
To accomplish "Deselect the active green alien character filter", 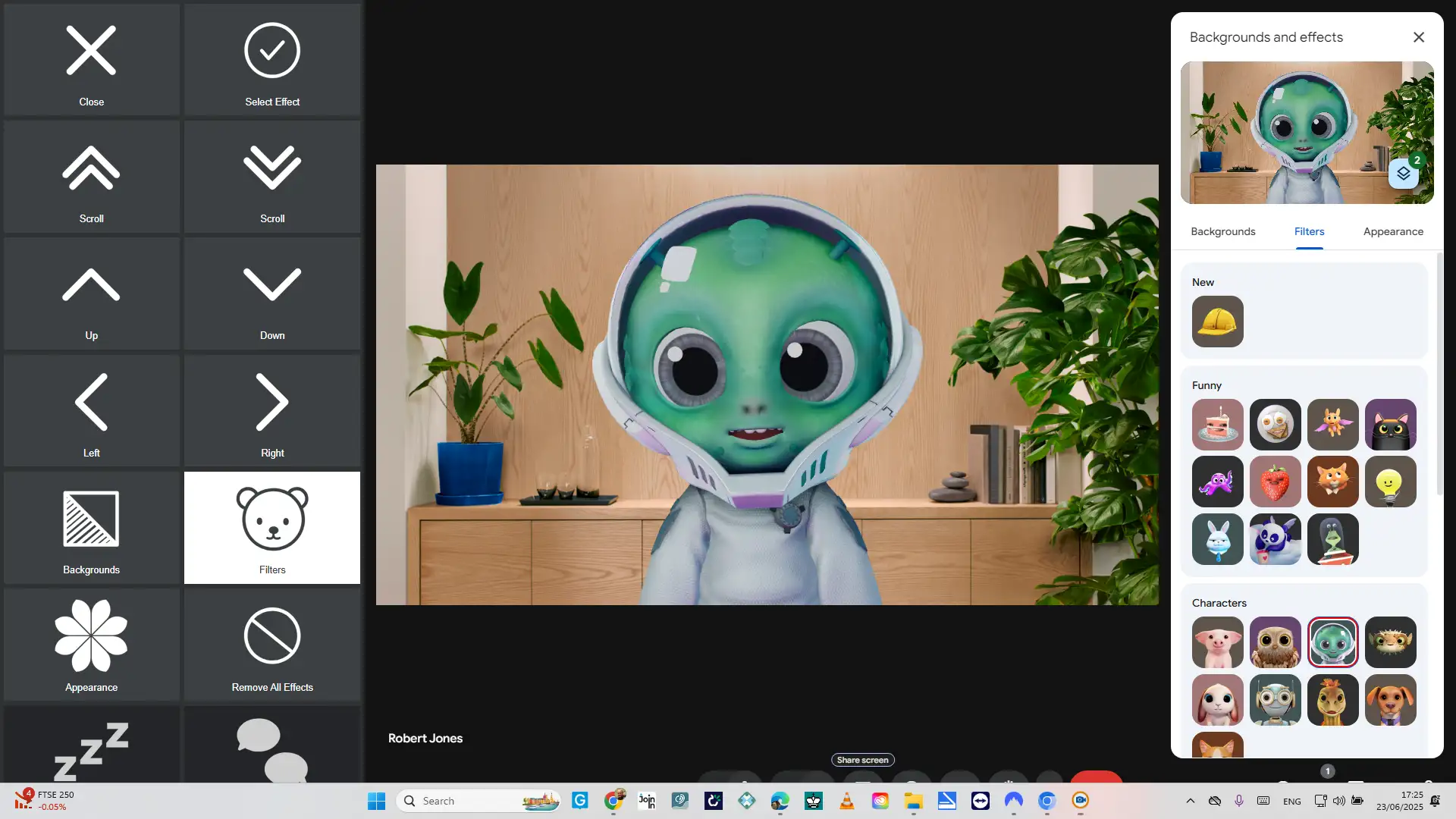I will click(1332, 642).
